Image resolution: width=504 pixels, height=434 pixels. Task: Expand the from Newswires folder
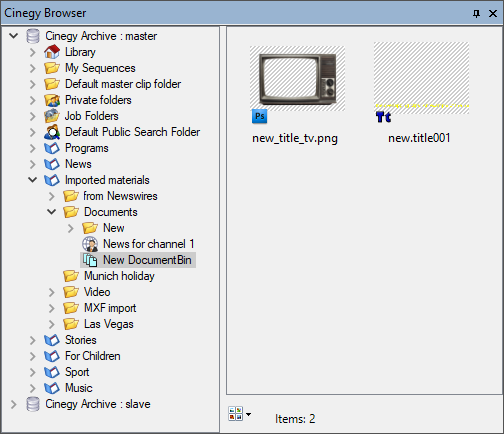52,196
